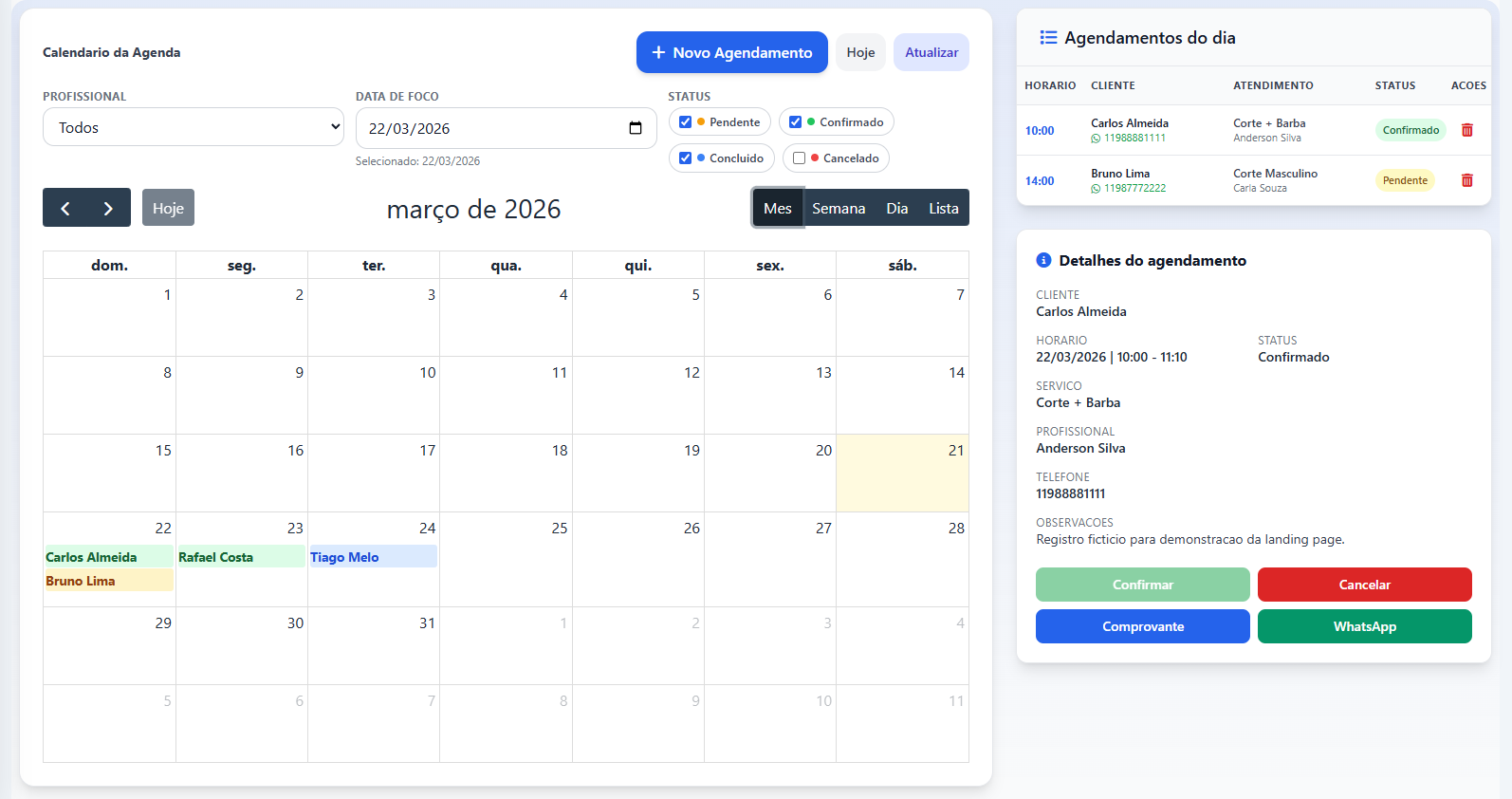Open WhatsApp number 11987772222

point(1129,189)
